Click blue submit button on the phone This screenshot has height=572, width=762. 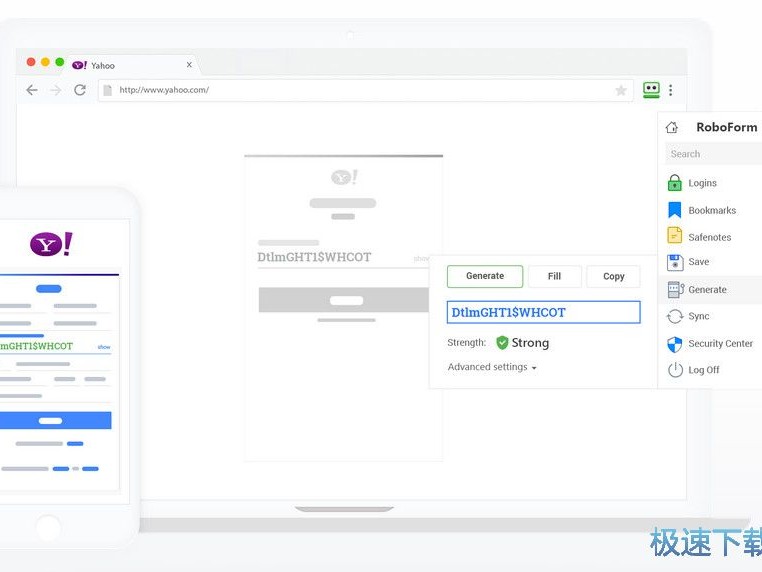coord(55,420)
